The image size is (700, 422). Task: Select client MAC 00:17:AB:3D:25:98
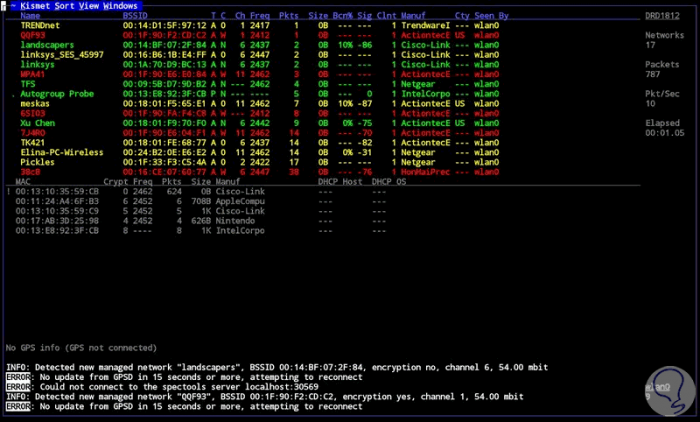pyautogui.click(x=57, y=221)
